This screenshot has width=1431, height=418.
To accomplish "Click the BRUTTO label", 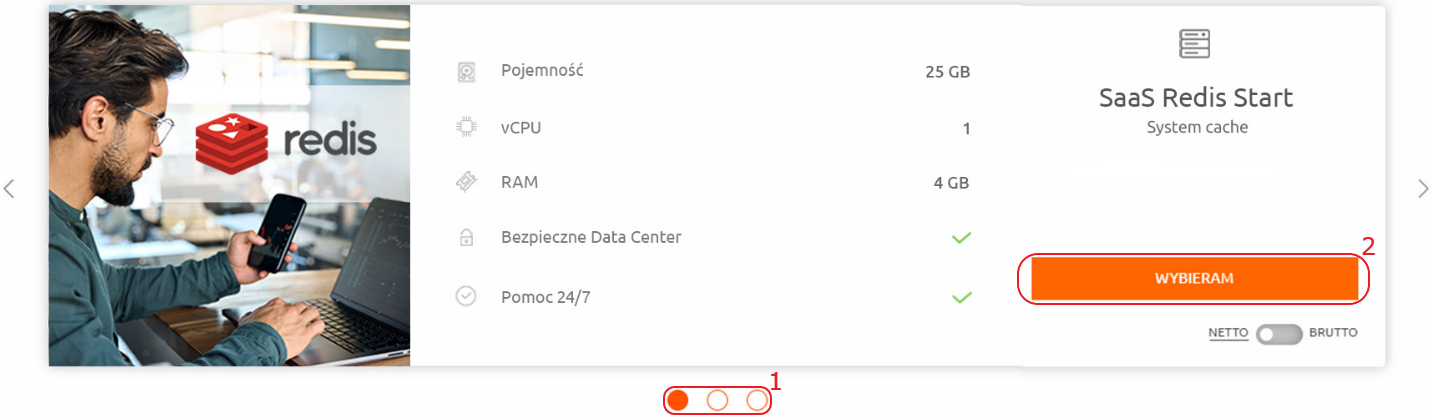I will point(1334,333).
